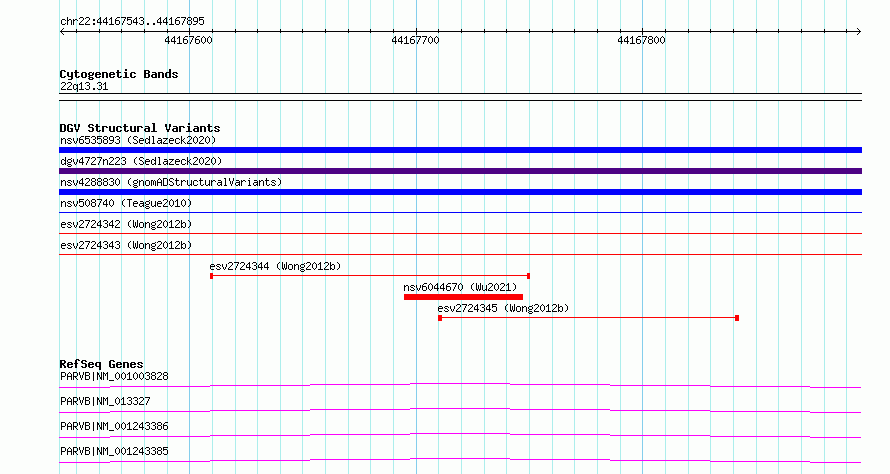Image resolution: width=890 pixels, height=474 pixels.
Task: Click the right arrow end of ruler
Action: point(859,32)
